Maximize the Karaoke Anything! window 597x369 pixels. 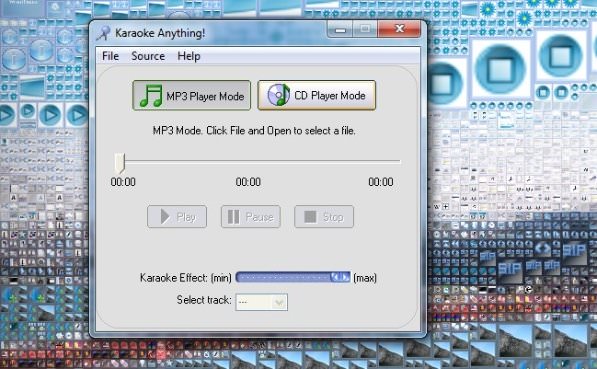[365, 29]
